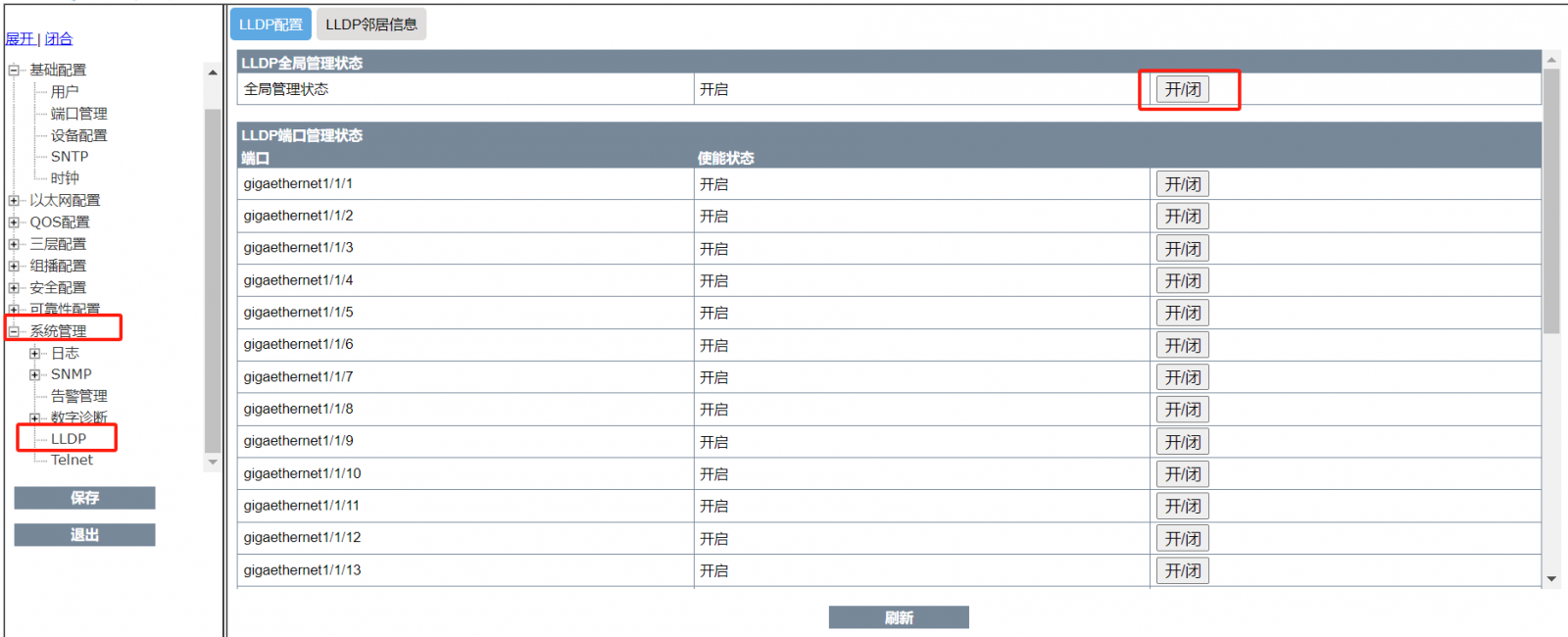
Task: Click the port table scroll-down arrow
Action: point(1551,579)
